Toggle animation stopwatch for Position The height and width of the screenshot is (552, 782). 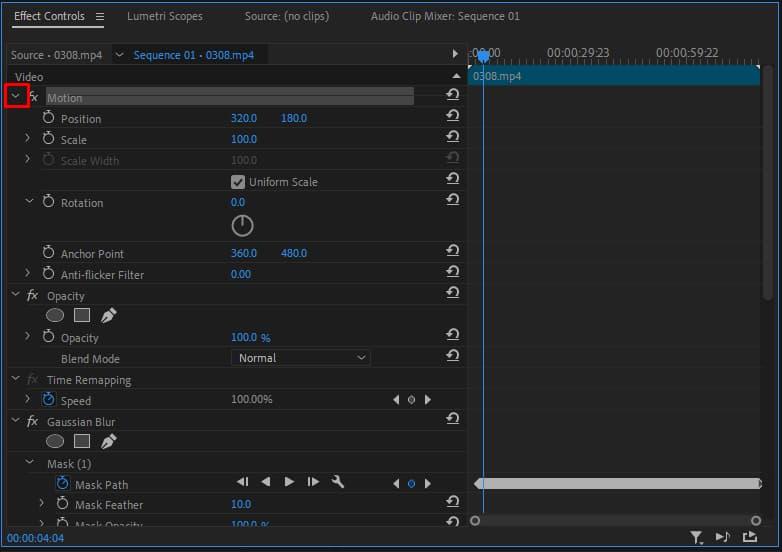(x=49, y=118)
